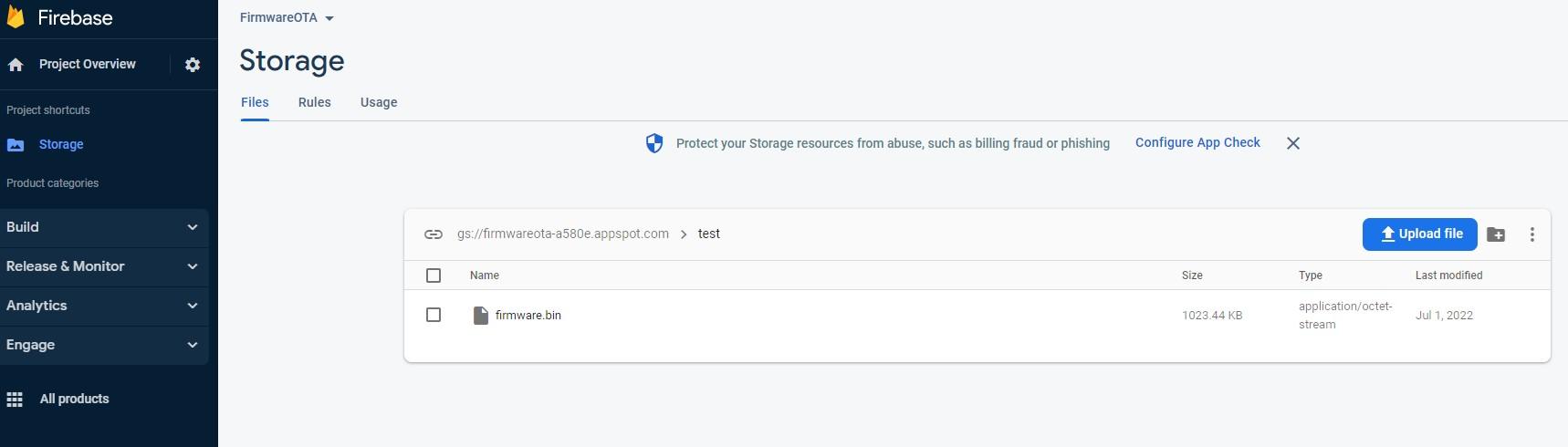Expand the Build category

click(x=104, y=227)
